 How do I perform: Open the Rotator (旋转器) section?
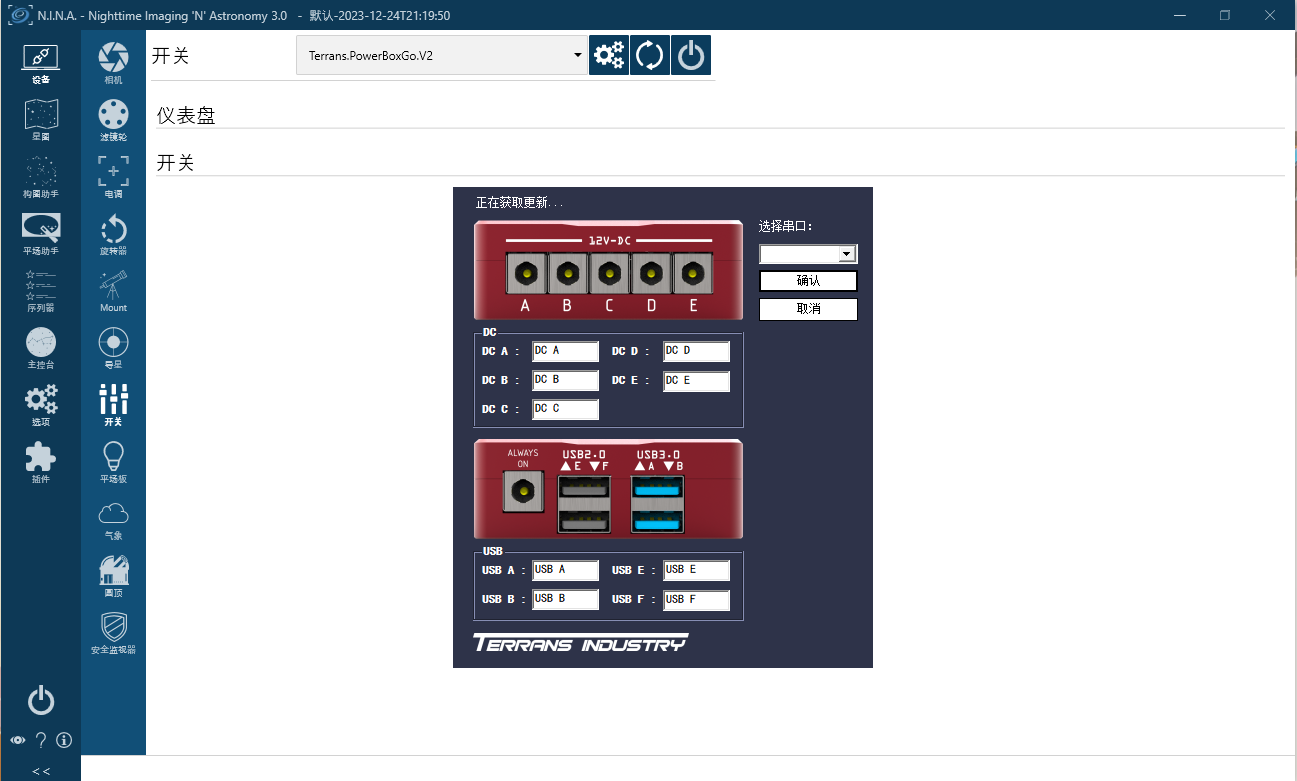[113, 233]
